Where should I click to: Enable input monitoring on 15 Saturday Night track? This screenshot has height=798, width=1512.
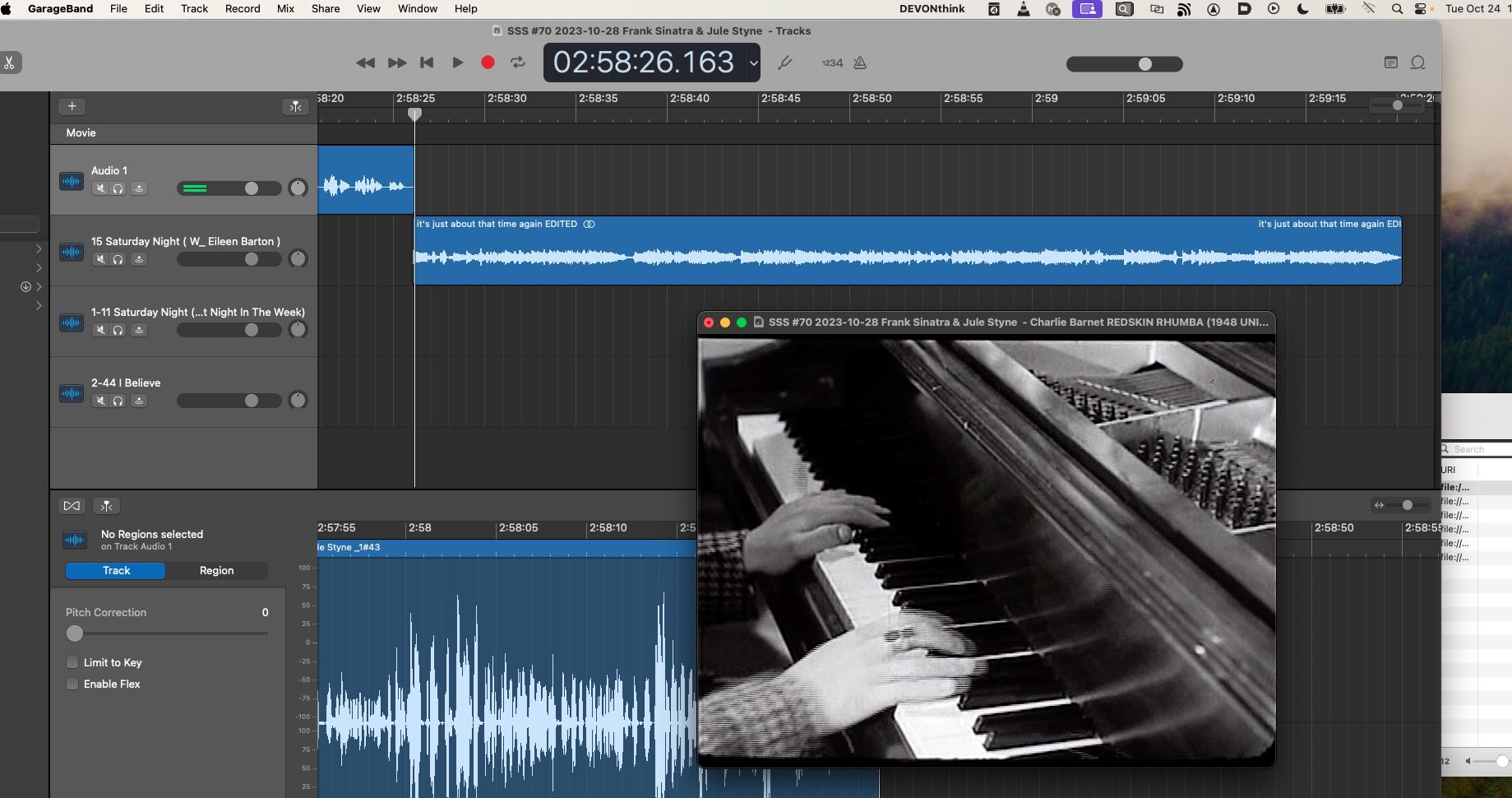pyautogui.click(x=139, y=259)
